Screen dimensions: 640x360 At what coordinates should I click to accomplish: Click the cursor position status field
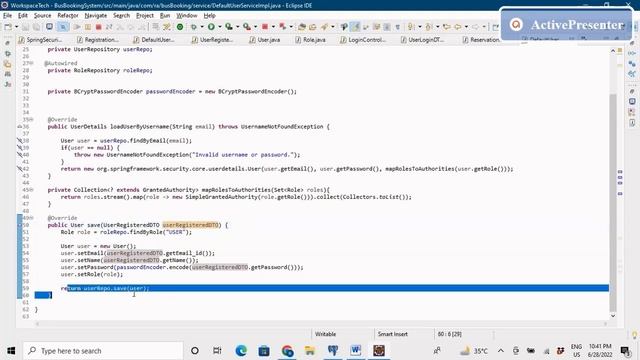pos(450,334)
